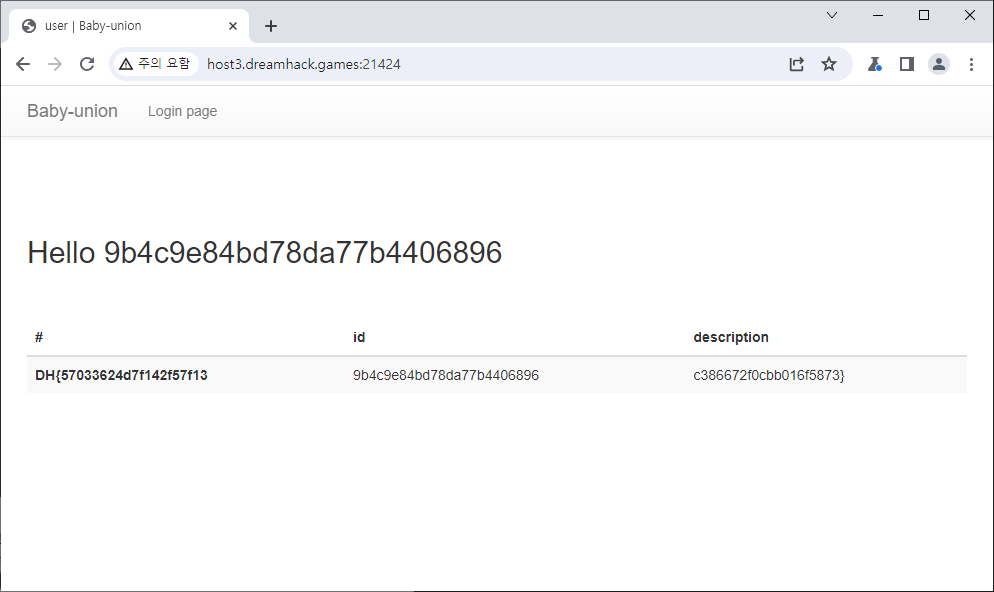Viewport: 994px width, 592px height.
Task: Click the Baby-union brand link
Action: tap(72, 111)
